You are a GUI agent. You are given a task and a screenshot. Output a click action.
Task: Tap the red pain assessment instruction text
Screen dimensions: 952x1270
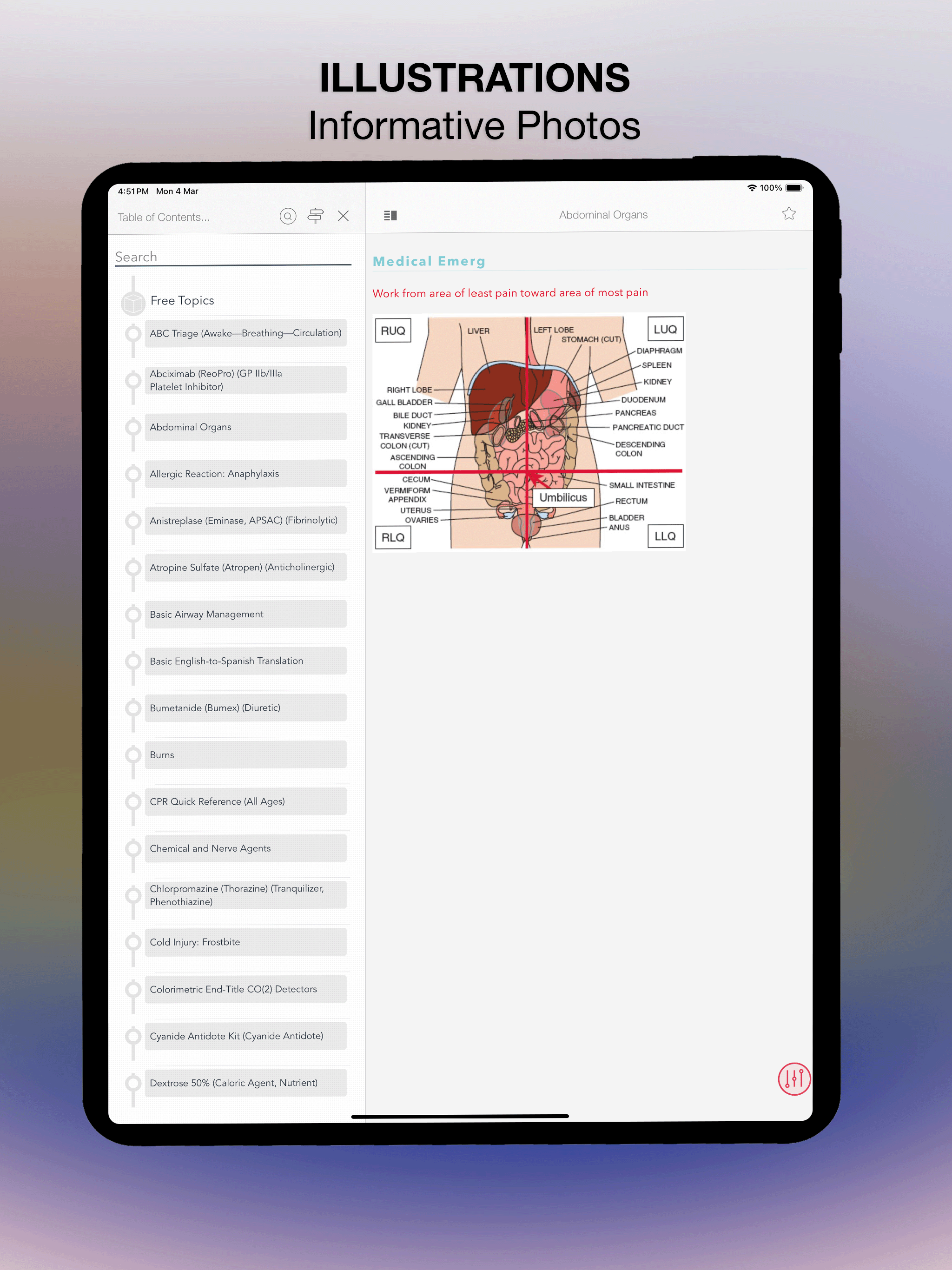510,293
